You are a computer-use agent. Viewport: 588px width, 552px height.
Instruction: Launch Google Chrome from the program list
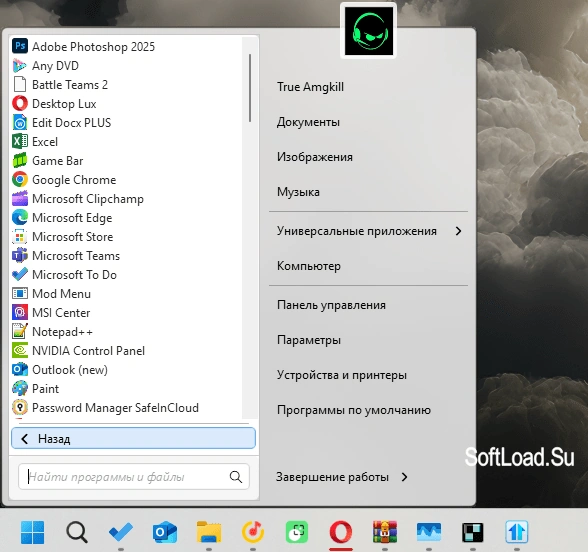64,180
